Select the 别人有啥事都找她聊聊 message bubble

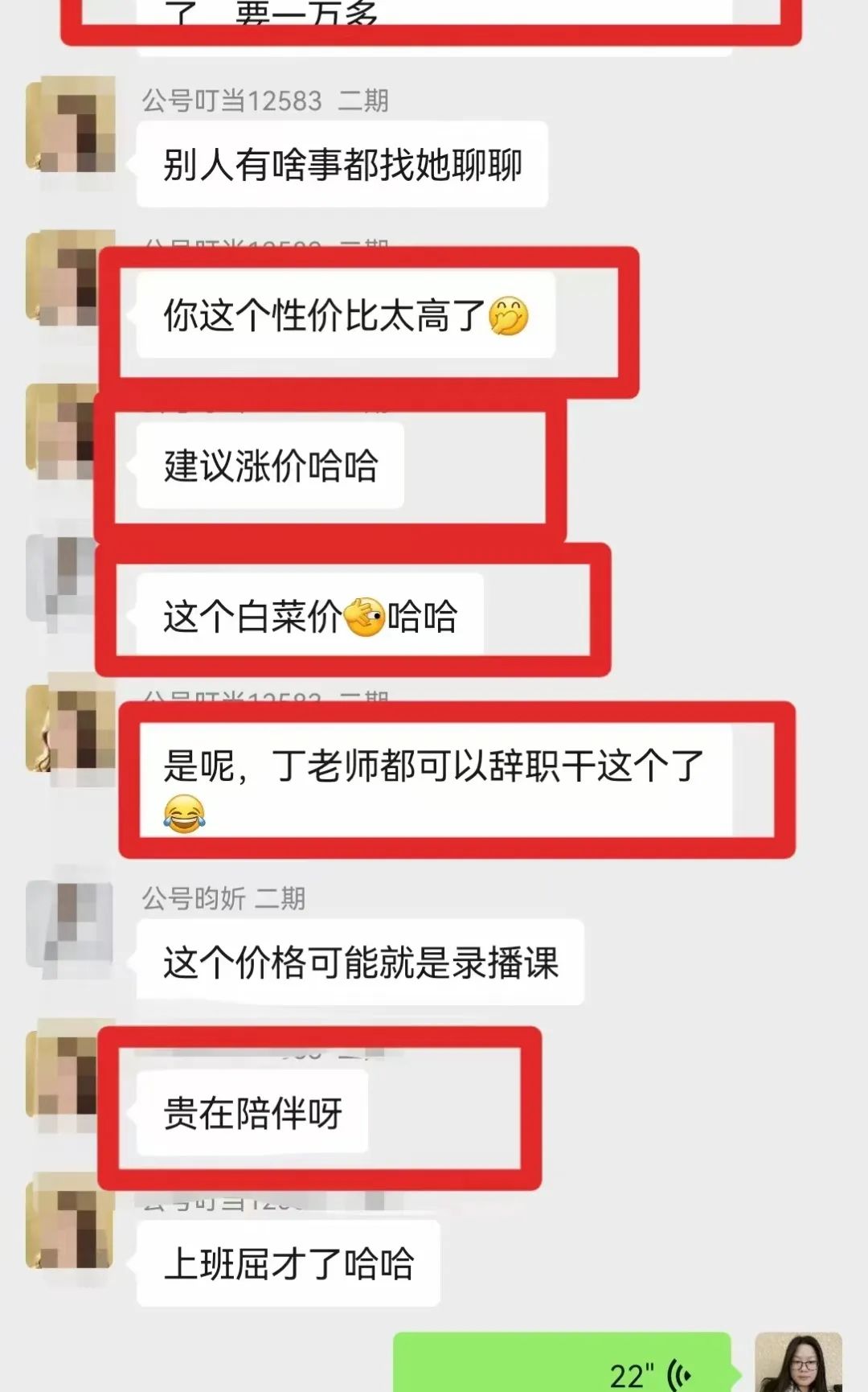pyautogui.click(x=342, y=164)
